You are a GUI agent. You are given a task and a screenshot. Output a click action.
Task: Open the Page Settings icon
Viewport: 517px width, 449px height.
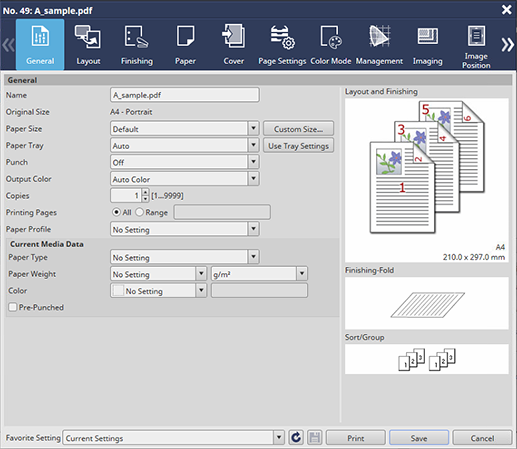pos(282,37)
